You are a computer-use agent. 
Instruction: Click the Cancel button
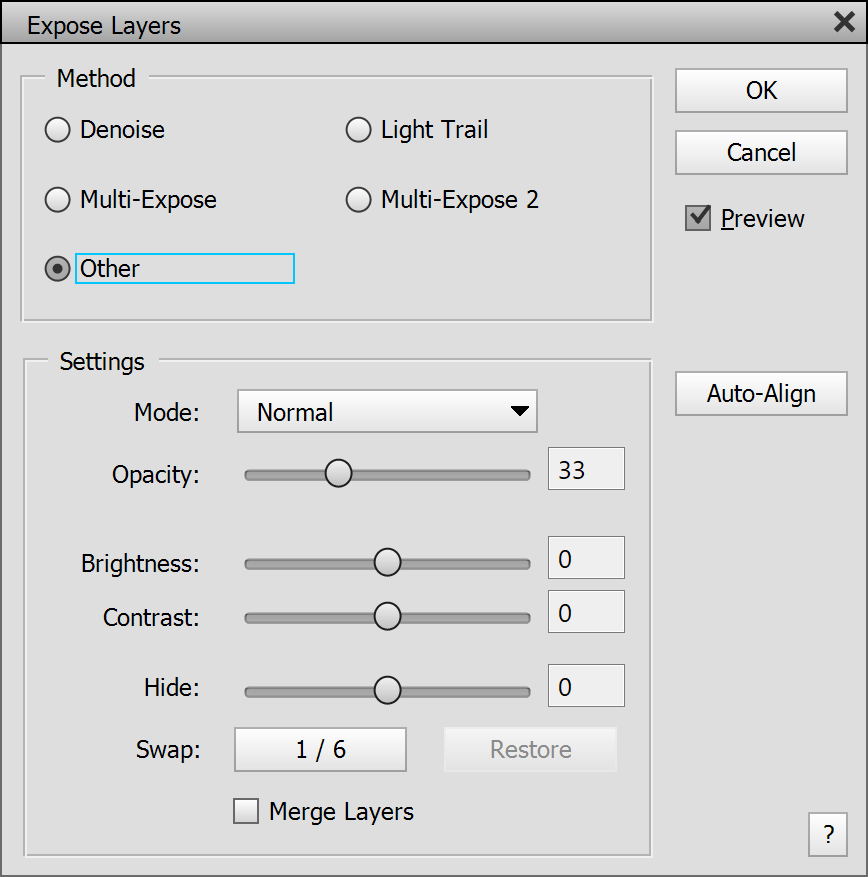(x=761, y=152)
